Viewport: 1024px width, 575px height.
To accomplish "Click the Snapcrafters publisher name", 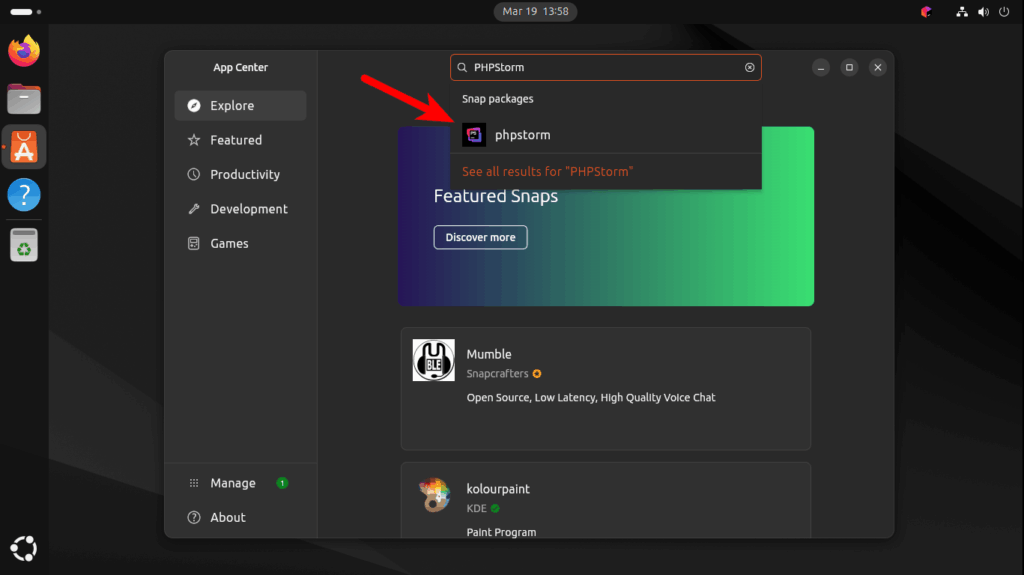I will click(497, 374).
